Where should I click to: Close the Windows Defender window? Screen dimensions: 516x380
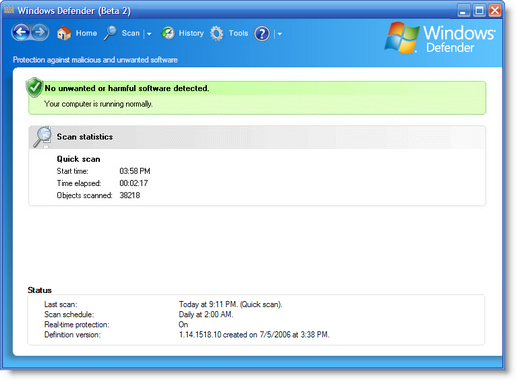pyautogui.click(x=495, y=10)
